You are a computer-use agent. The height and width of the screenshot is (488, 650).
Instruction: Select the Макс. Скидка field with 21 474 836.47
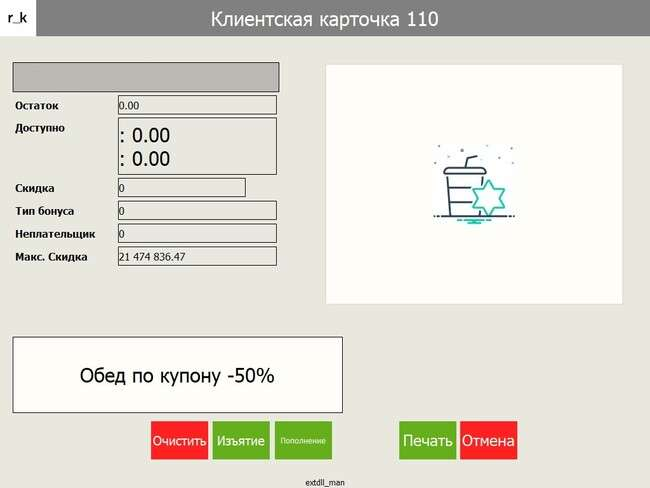[196, 257]
